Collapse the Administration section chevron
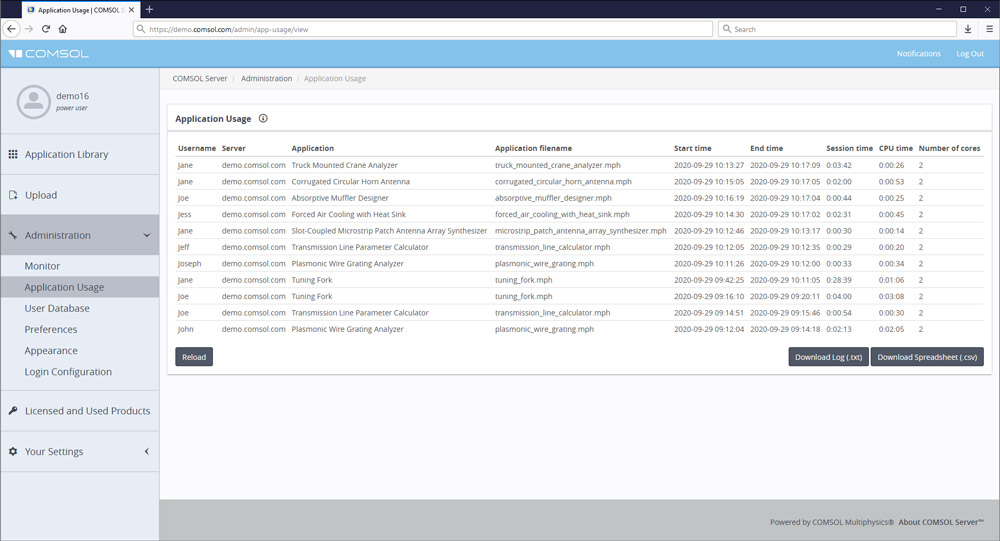Image resolution: width=1000 pixels, height=541 pixels. [x=147, y=236]
